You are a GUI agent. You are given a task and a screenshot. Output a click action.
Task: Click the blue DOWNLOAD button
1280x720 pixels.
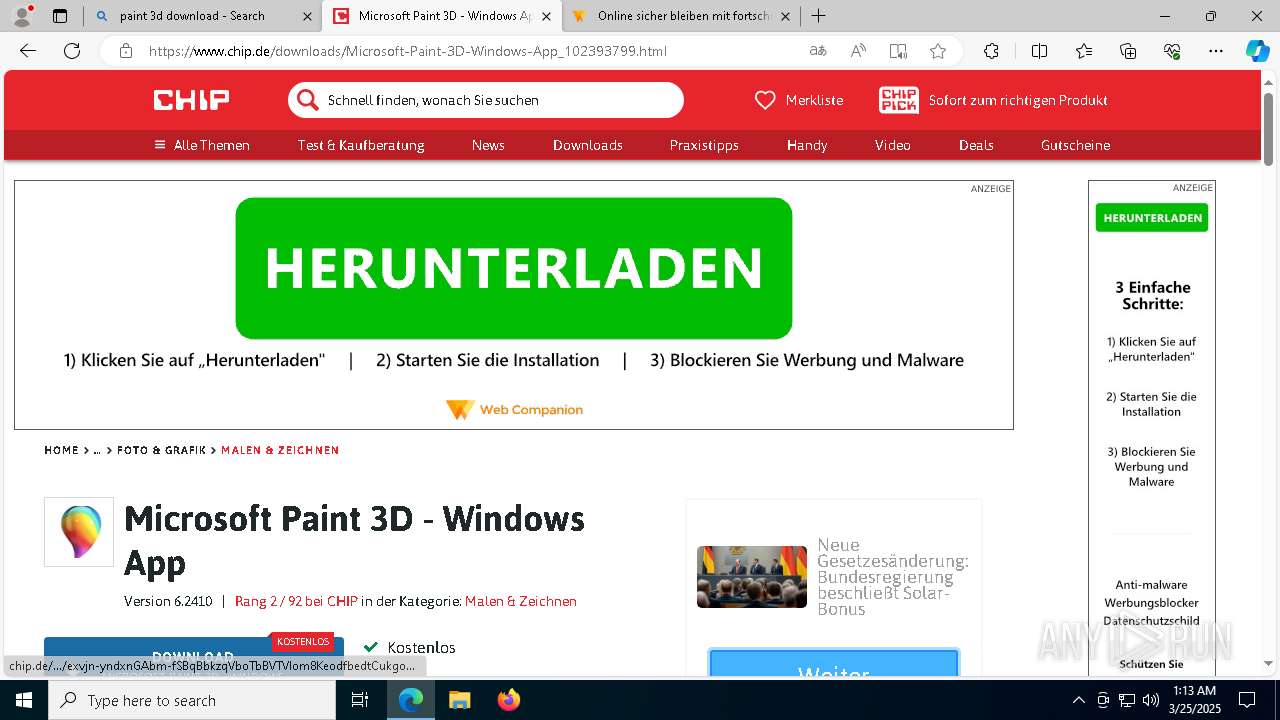pyautogui.click(x=194, y=655)
